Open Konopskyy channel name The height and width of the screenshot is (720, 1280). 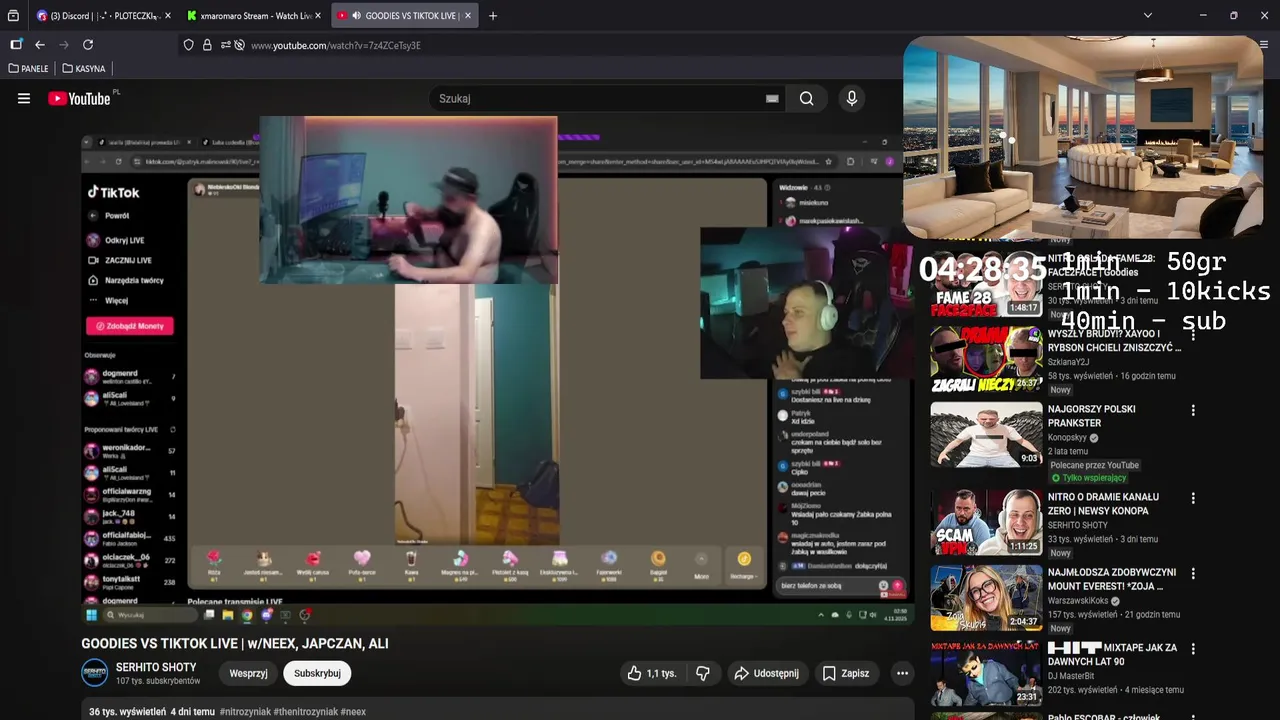pos(1067,438)
